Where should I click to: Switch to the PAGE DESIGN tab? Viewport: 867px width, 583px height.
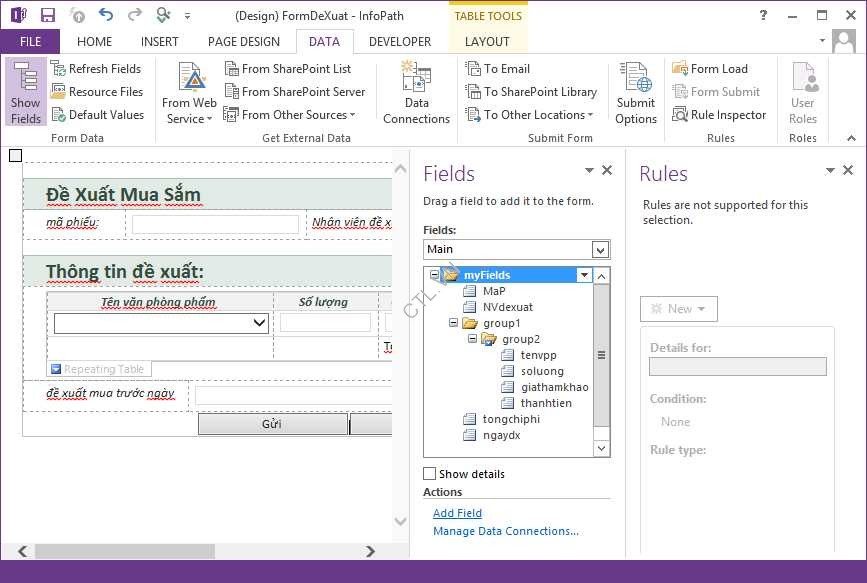click(244, 42)
